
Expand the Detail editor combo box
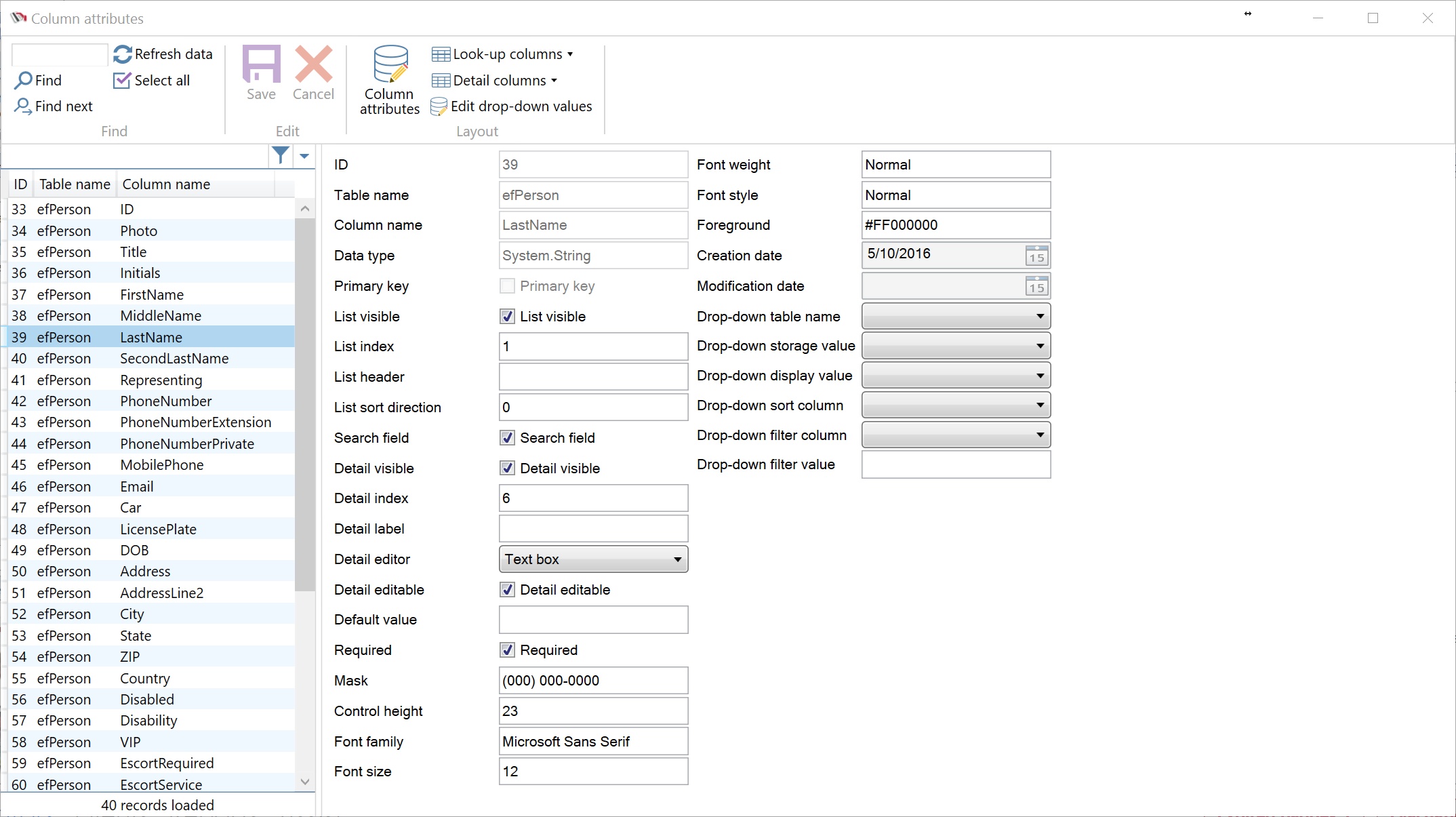(x=676, y=559)
